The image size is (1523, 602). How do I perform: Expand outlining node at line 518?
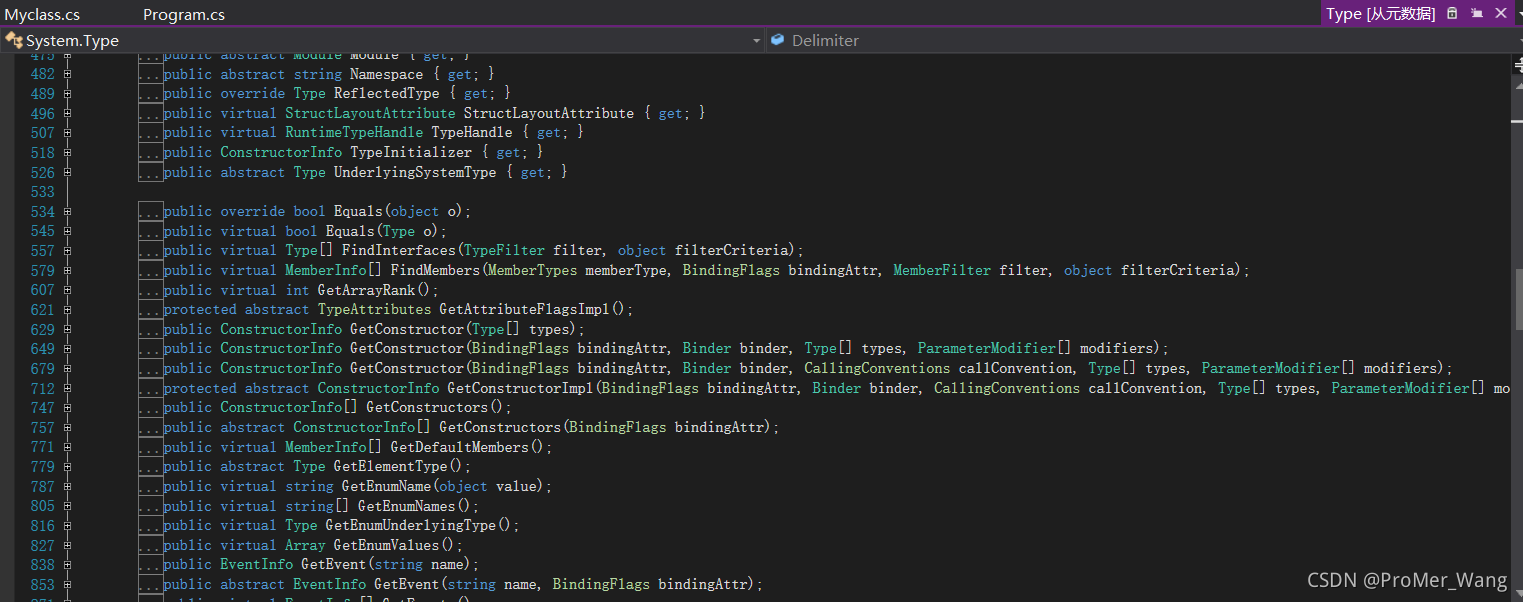coord(67,152)
